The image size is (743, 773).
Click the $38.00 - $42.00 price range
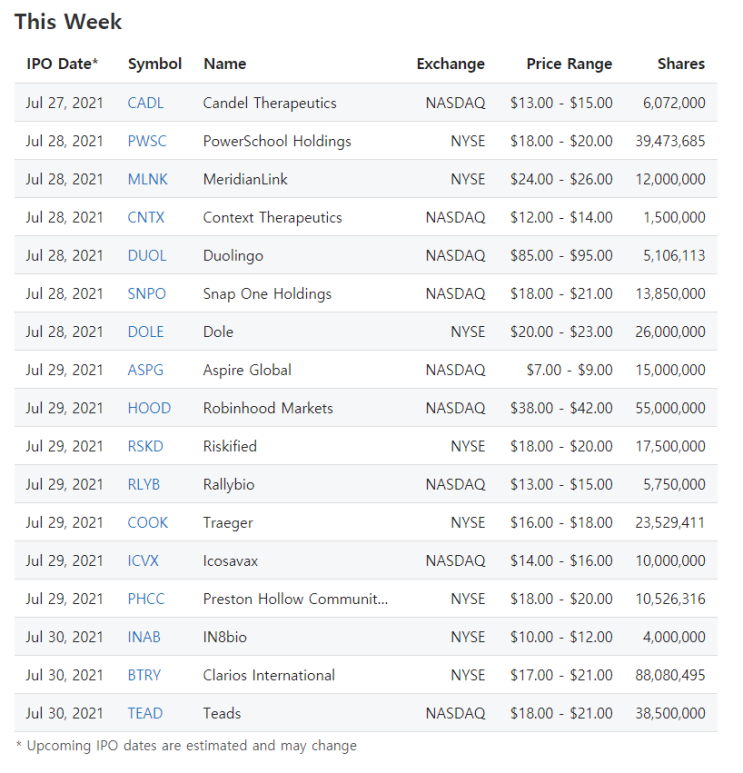[562, 408]
